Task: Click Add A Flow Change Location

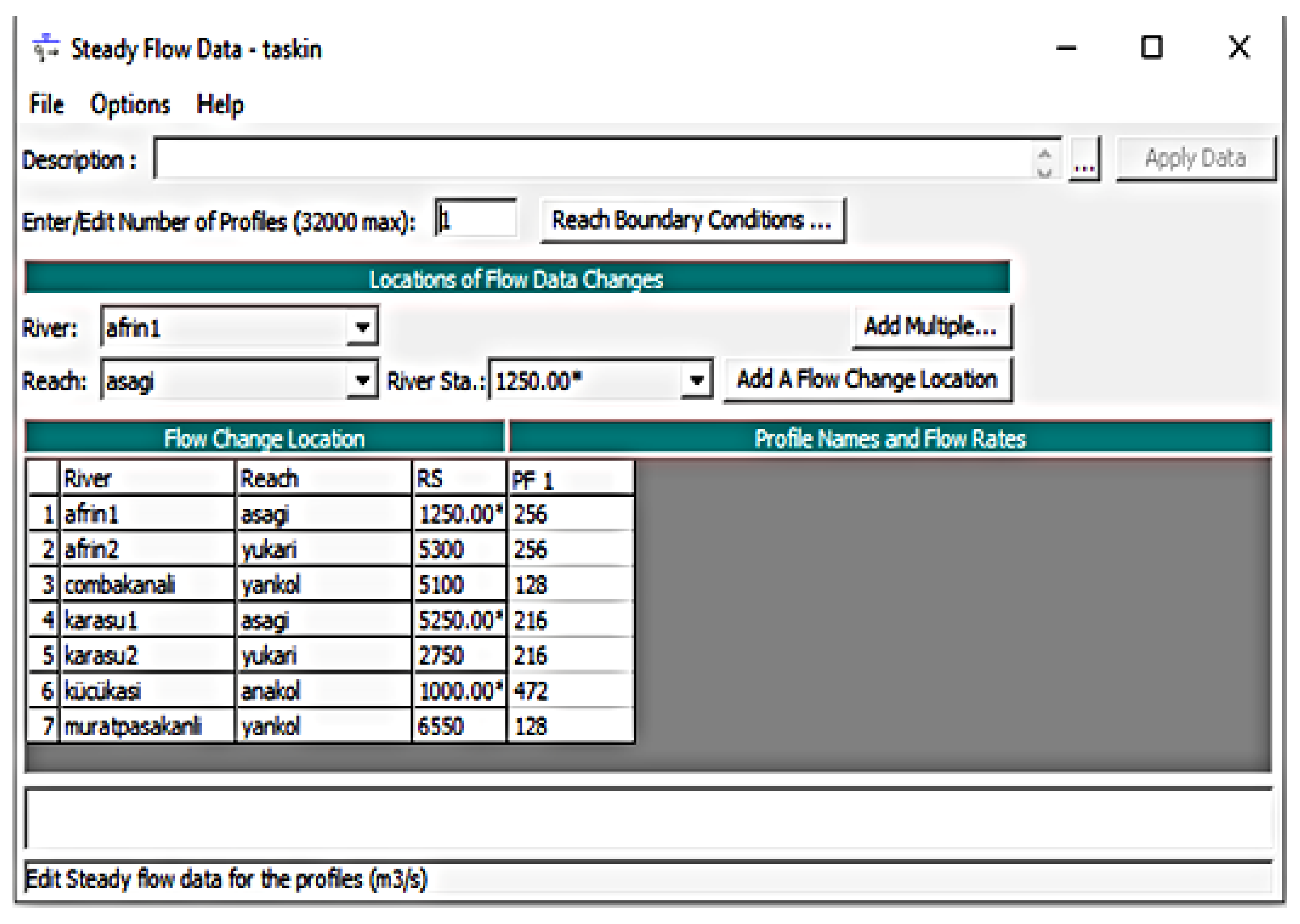Action: click(868, 380)
